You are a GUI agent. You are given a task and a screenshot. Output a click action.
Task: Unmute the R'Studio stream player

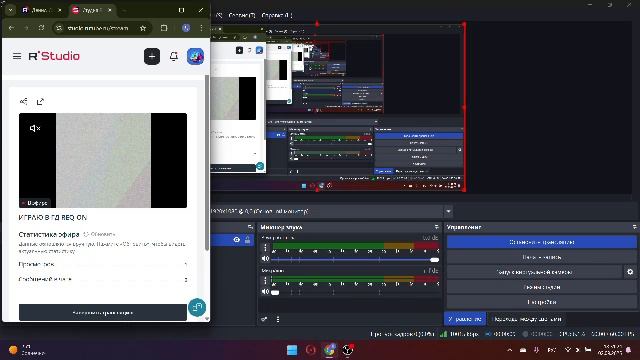click(35, 128)
